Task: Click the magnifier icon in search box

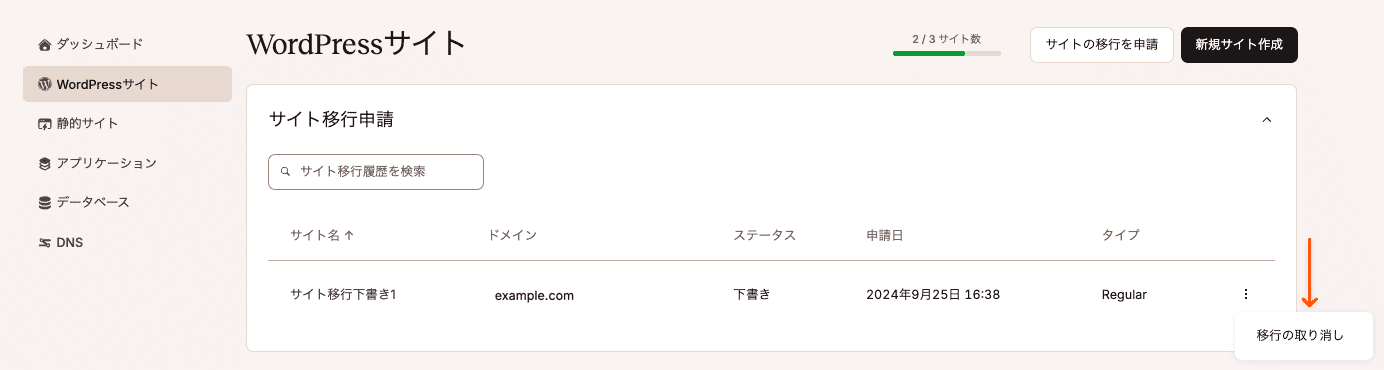Action: click(285, 172)
